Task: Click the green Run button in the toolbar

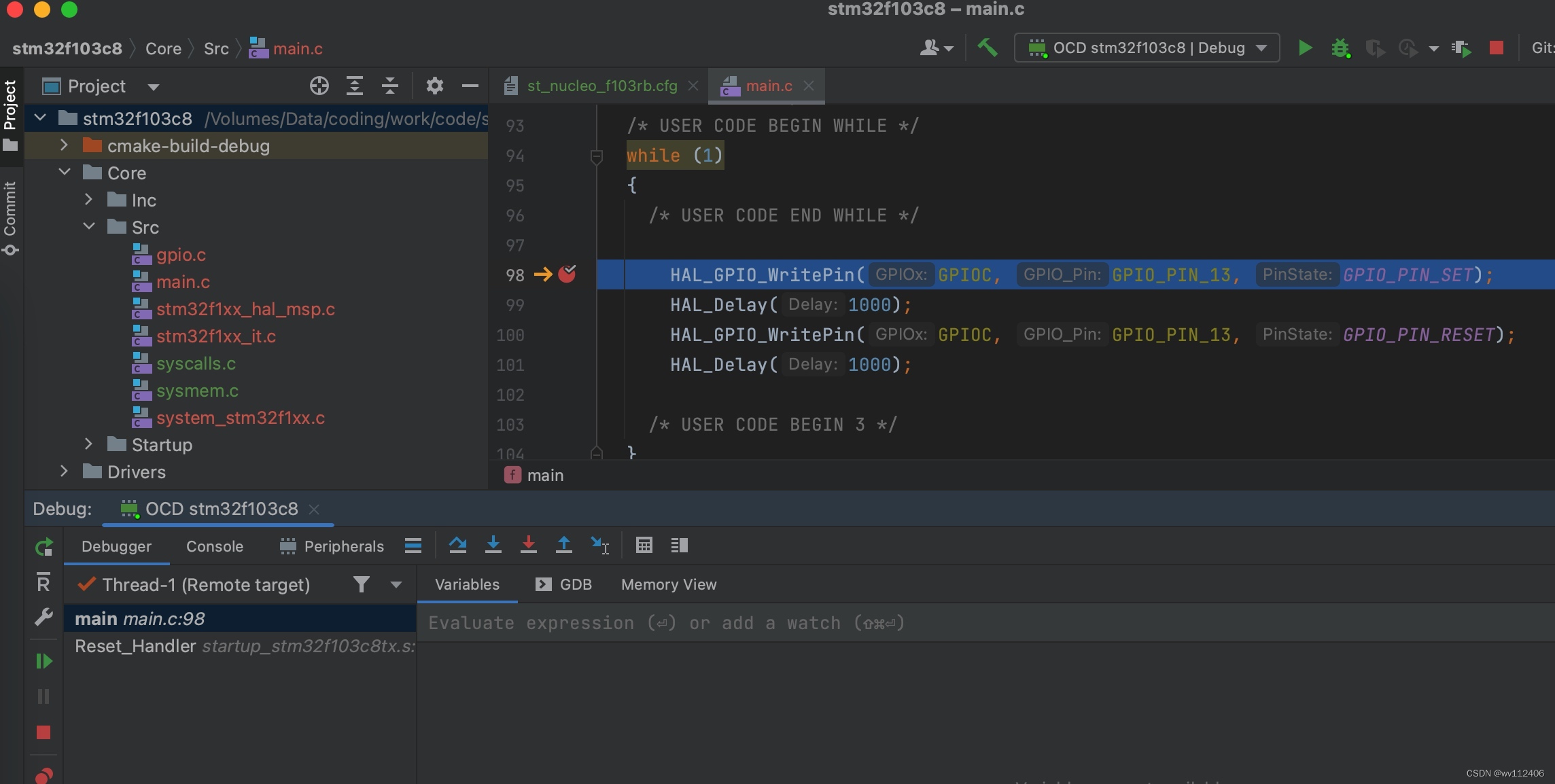Action: [1305, 48]
